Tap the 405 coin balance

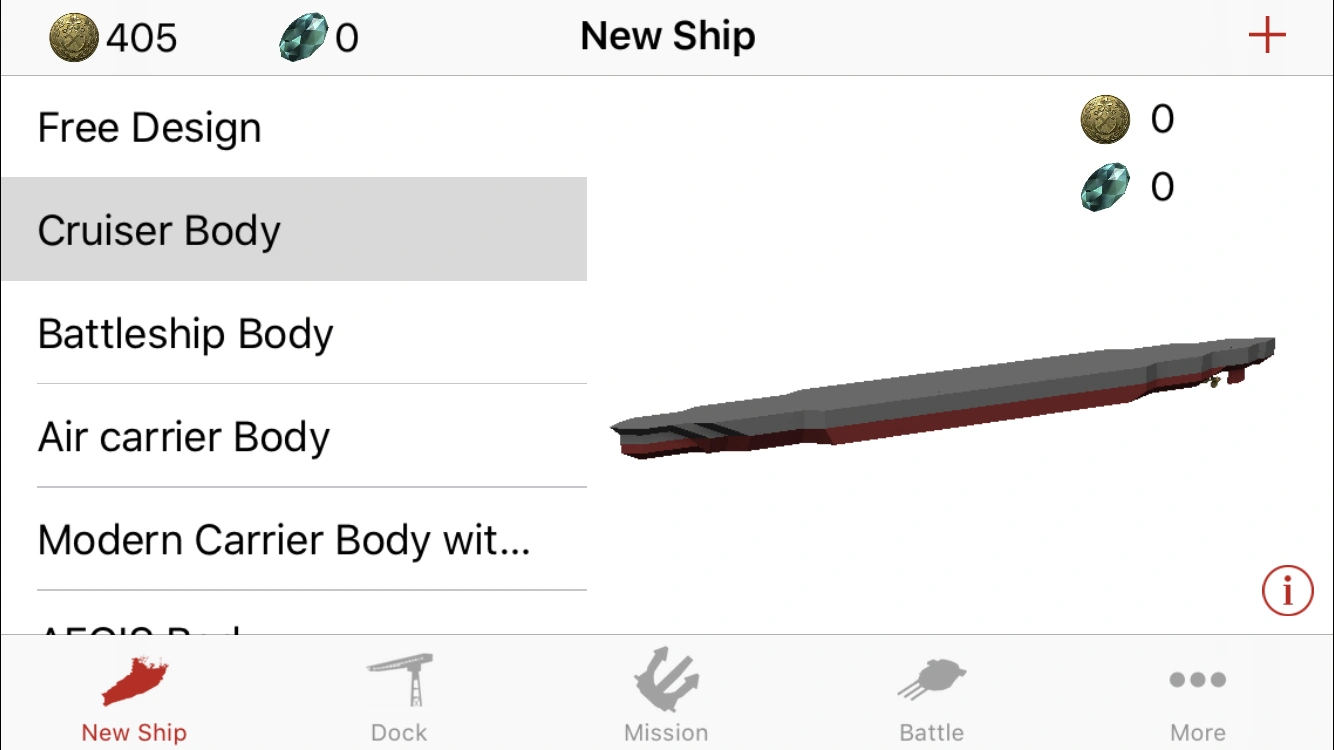(x=141, y=38)
